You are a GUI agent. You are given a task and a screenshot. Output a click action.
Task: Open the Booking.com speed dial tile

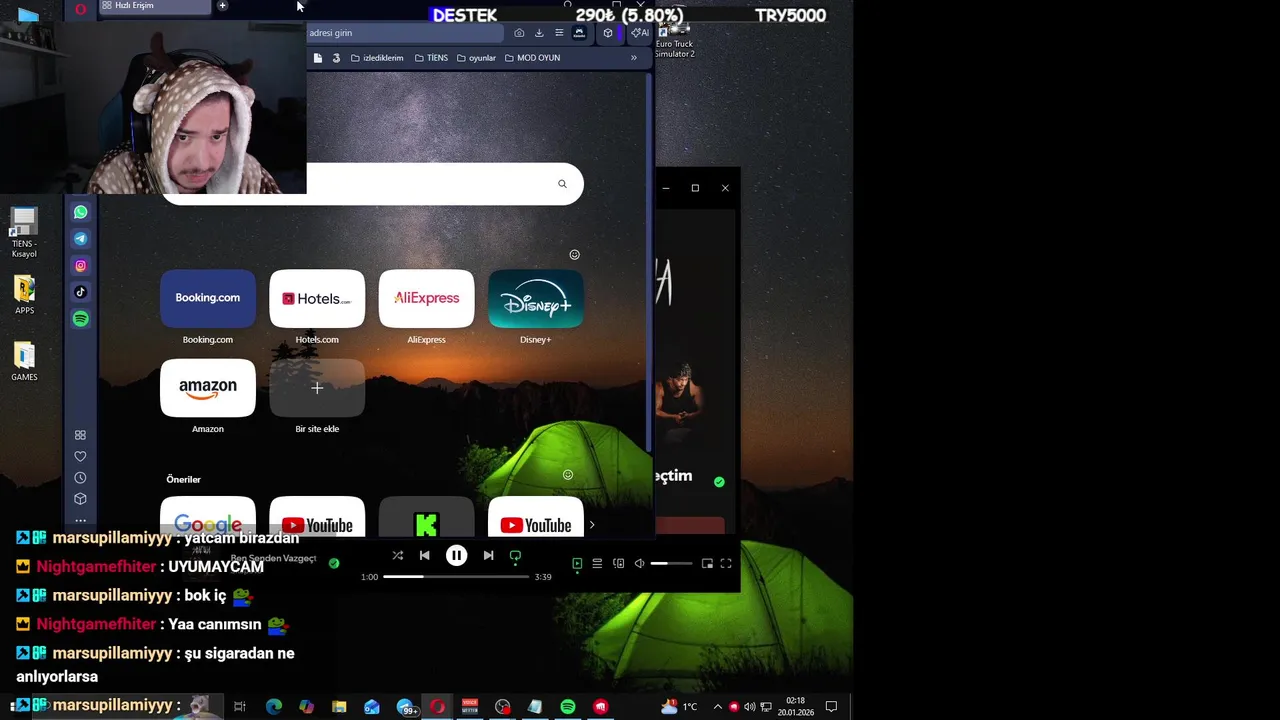tap(208, 298)
